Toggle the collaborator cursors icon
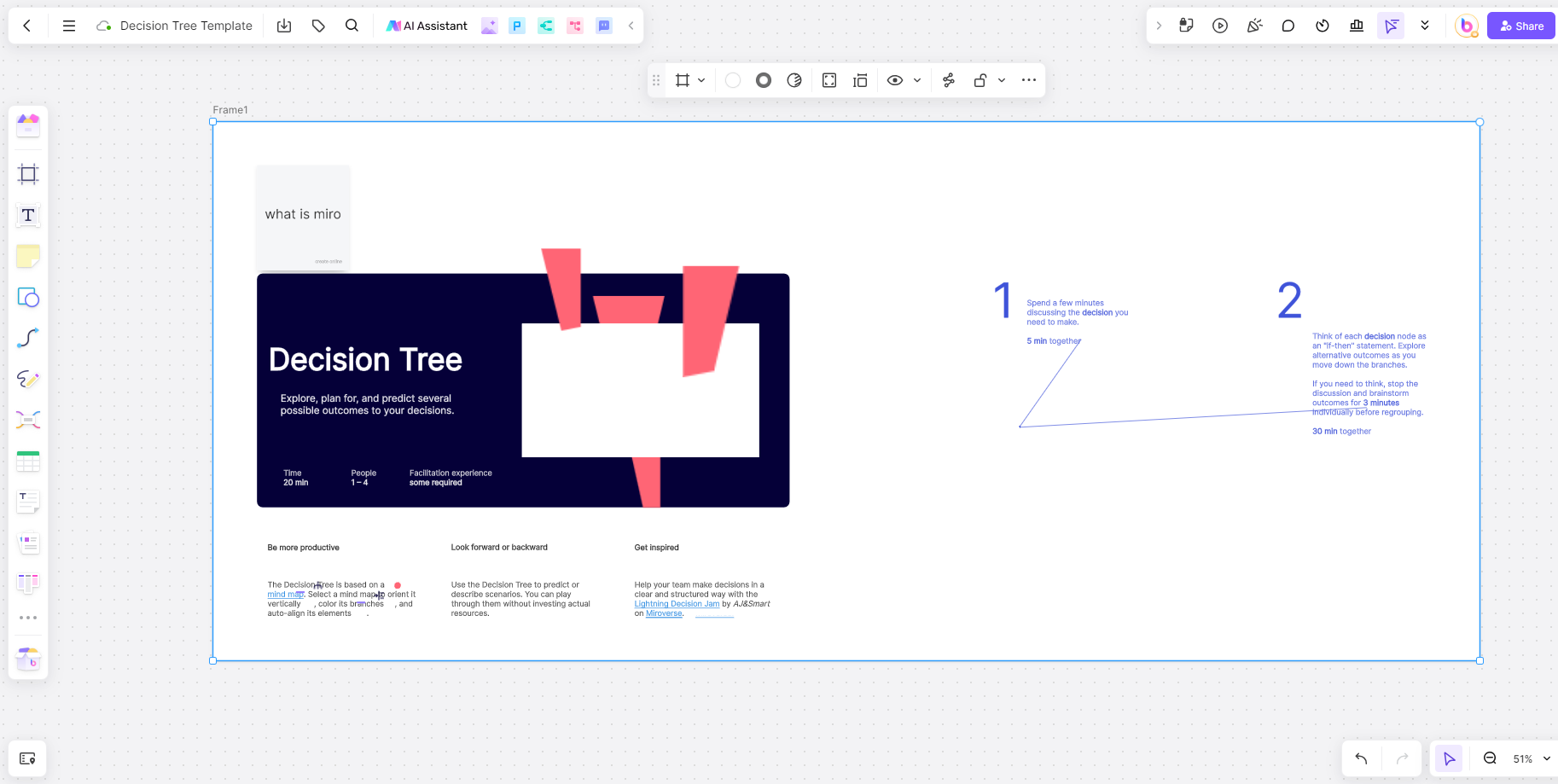The image size is (1558, 784). pyautogui.click(x=1391, y=26)
